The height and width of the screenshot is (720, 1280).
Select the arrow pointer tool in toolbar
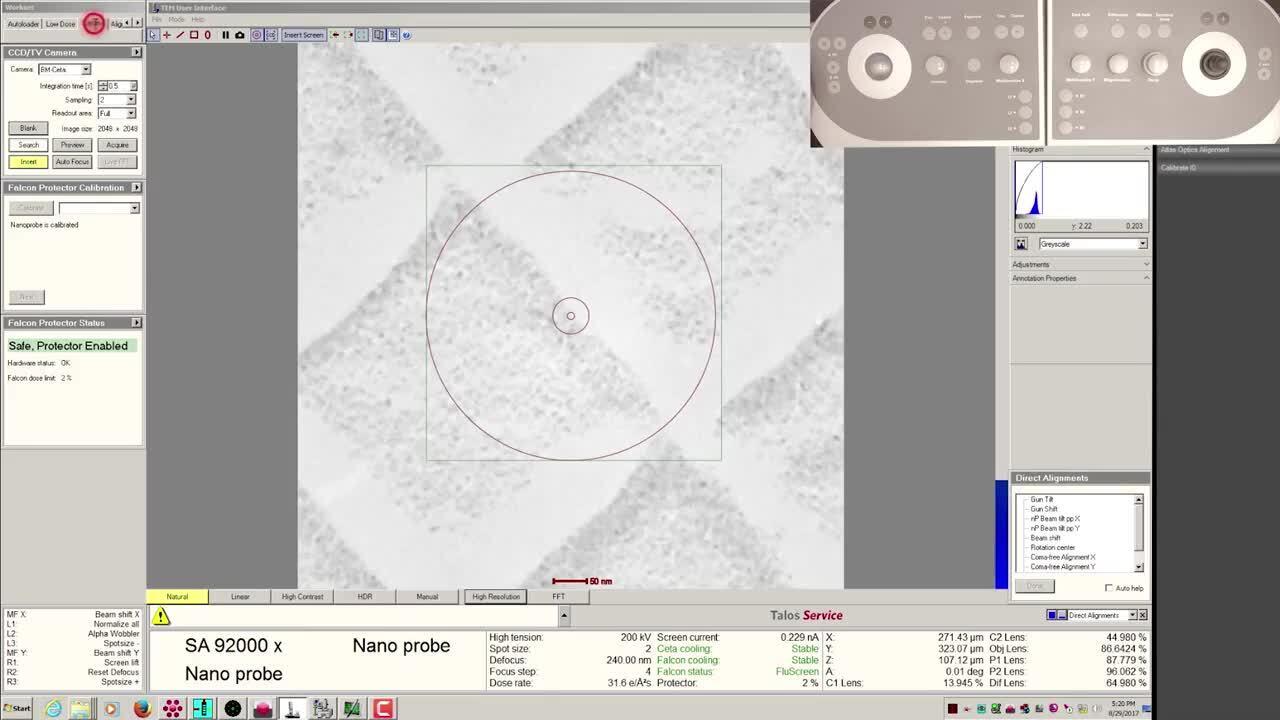click(154, 35)
